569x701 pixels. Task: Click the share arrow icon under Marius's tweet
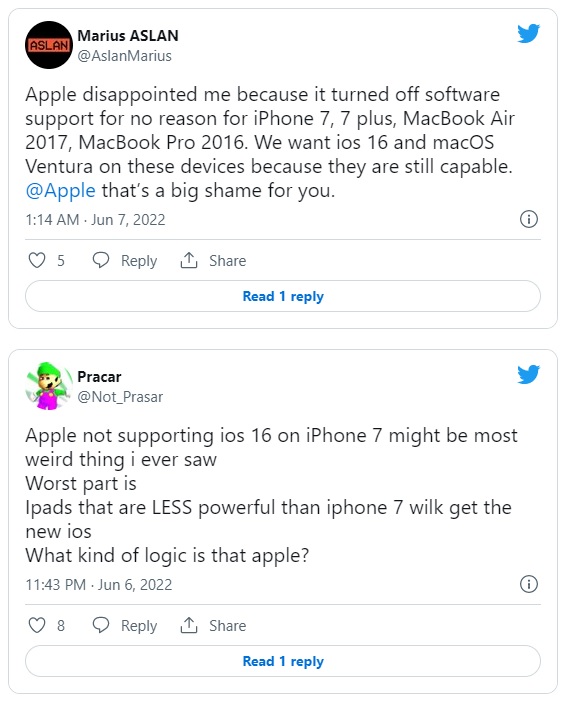pyautogui.click(x=189, y=260)
